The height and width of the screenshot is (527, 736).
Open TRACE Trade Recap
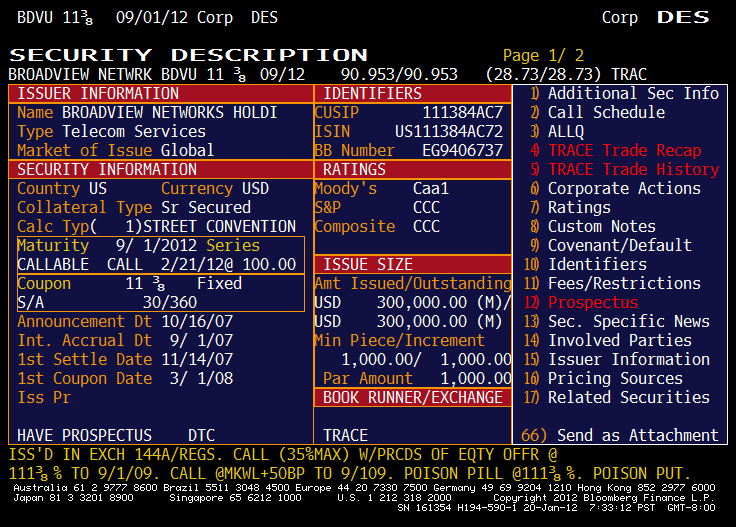click(615, 151)
